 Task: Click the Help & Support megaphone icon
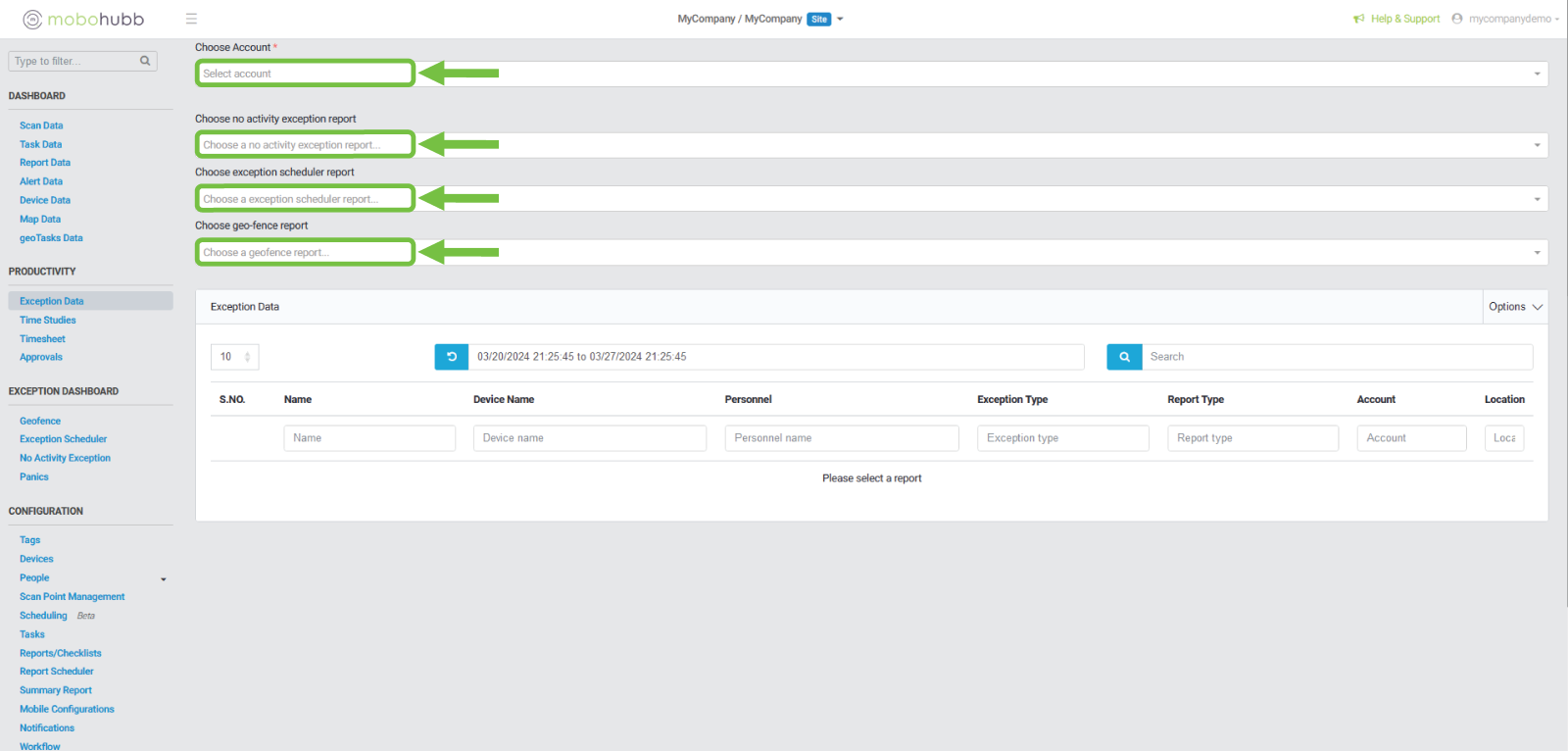click(x=1358, y=19)
